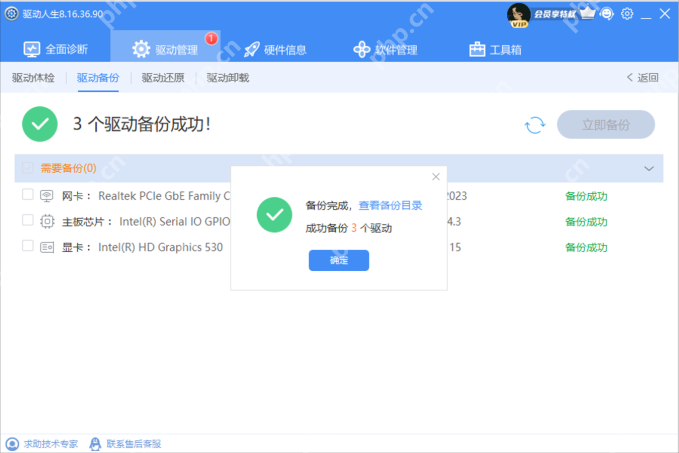Click the 软件管理 flower icon
Screen dimensions: 679x453
[362, 49]
